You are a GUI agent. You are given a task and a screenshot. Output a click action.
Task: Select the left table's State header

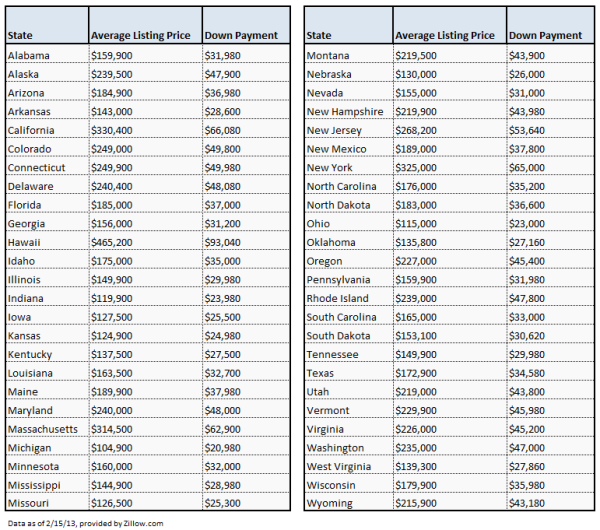pos(20,35)
